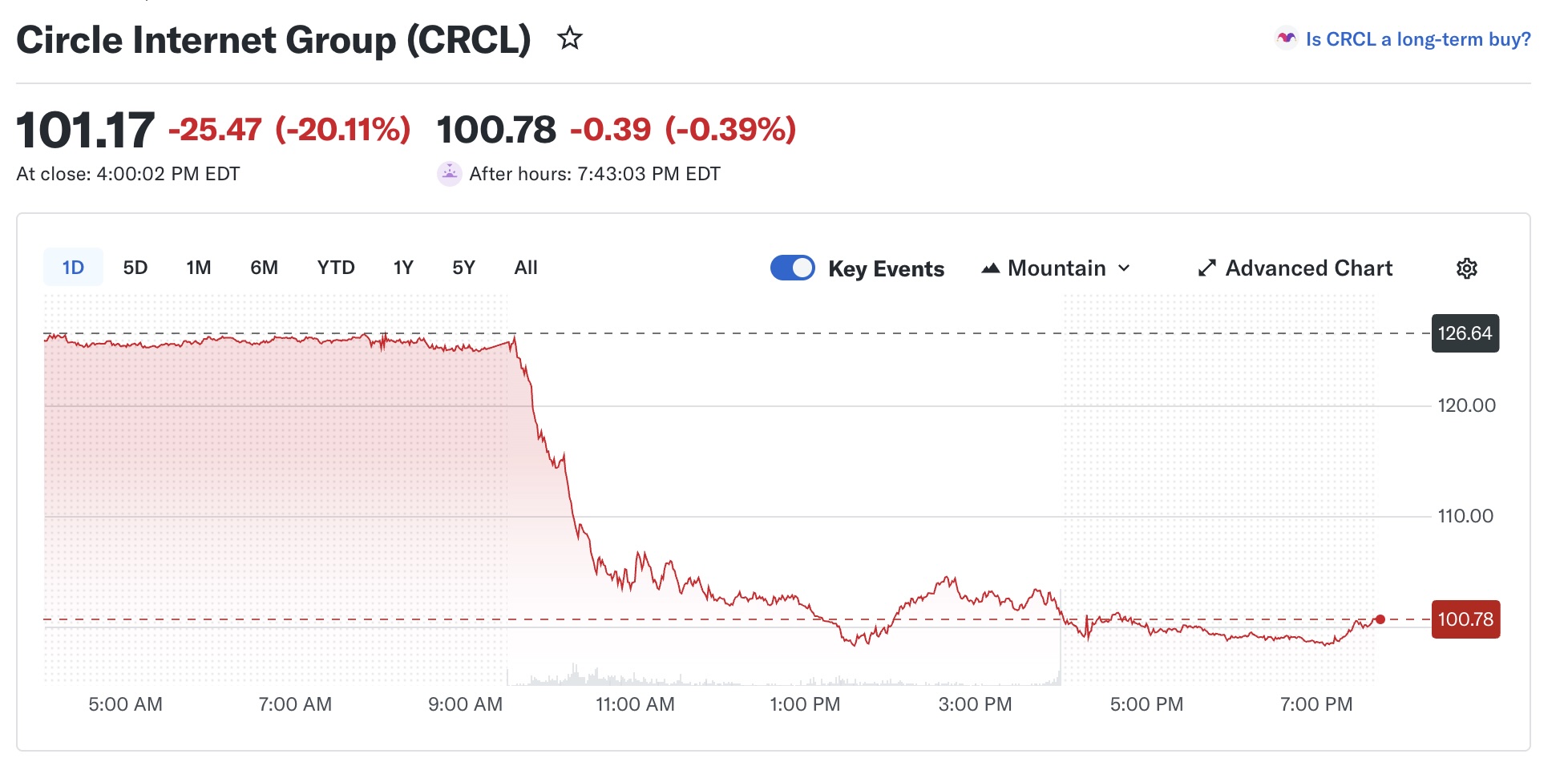Show the 1M chart range
This screenshot has width=1568, height=766.
pos(199,268)
